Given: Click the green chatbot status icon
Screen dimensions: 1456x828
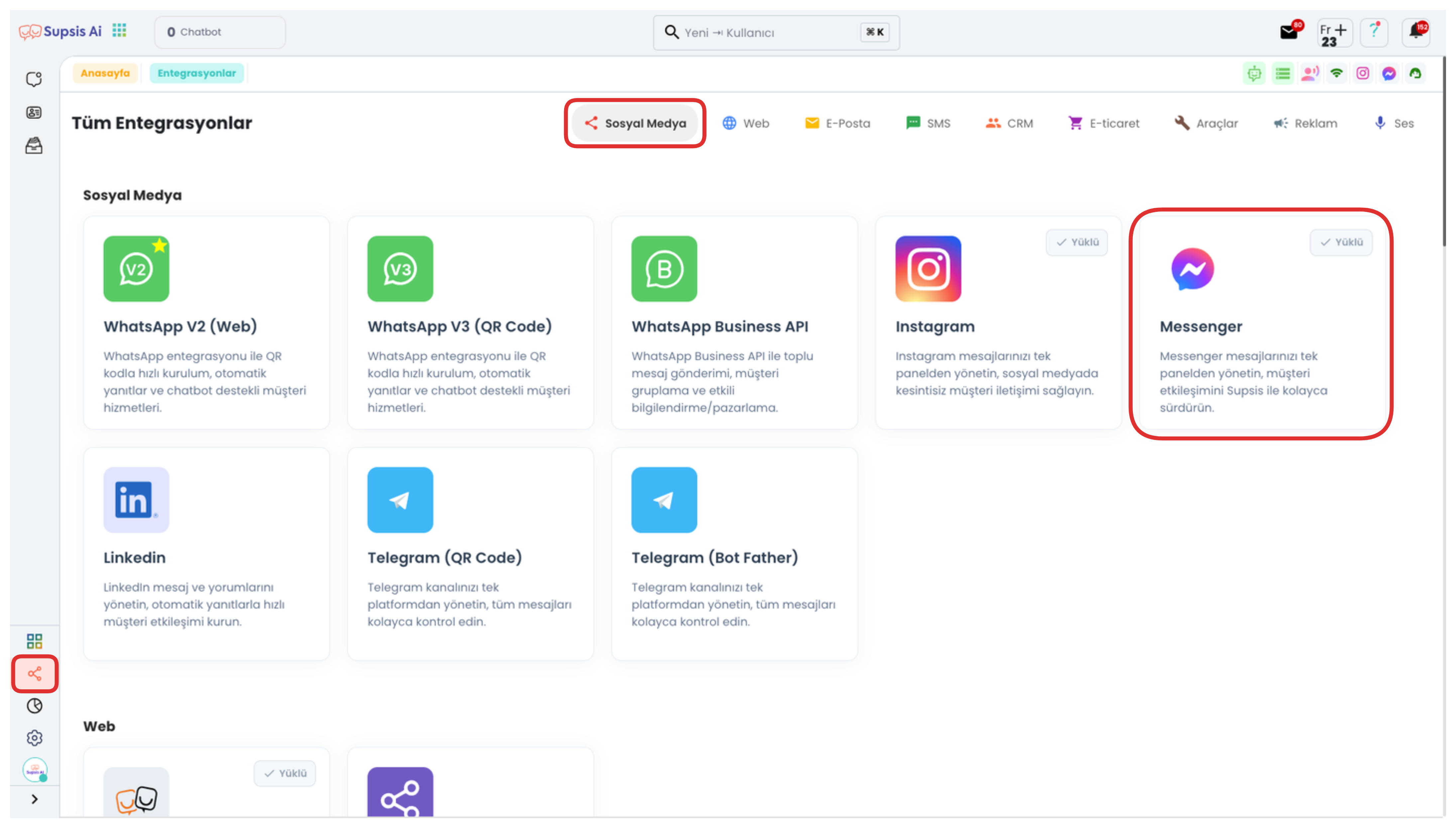Looking at the screenshot, I should pos(1254,73).
